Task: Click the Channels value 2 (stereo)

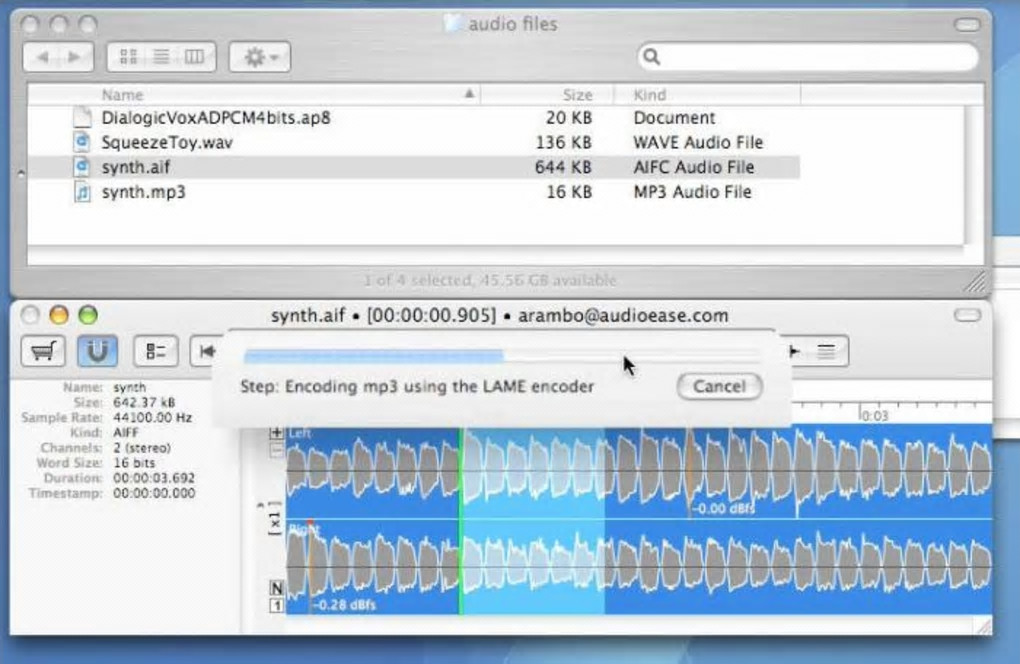Action: [x=142, y=447]
